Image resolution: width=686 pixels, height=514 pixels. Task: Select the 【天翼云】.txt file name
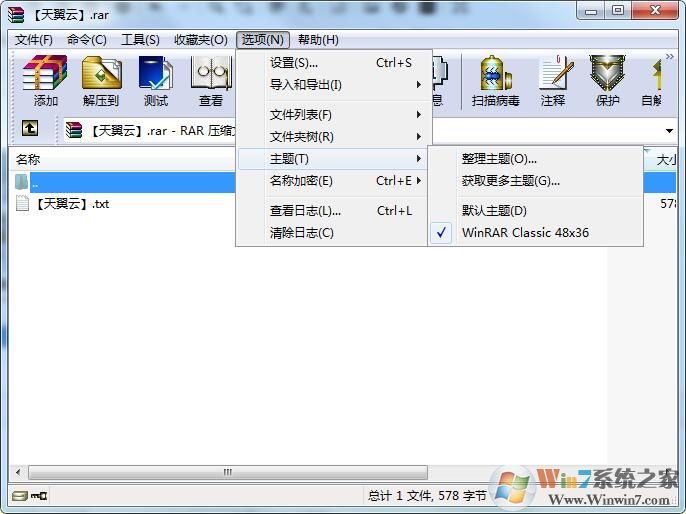tap(73, 203)
